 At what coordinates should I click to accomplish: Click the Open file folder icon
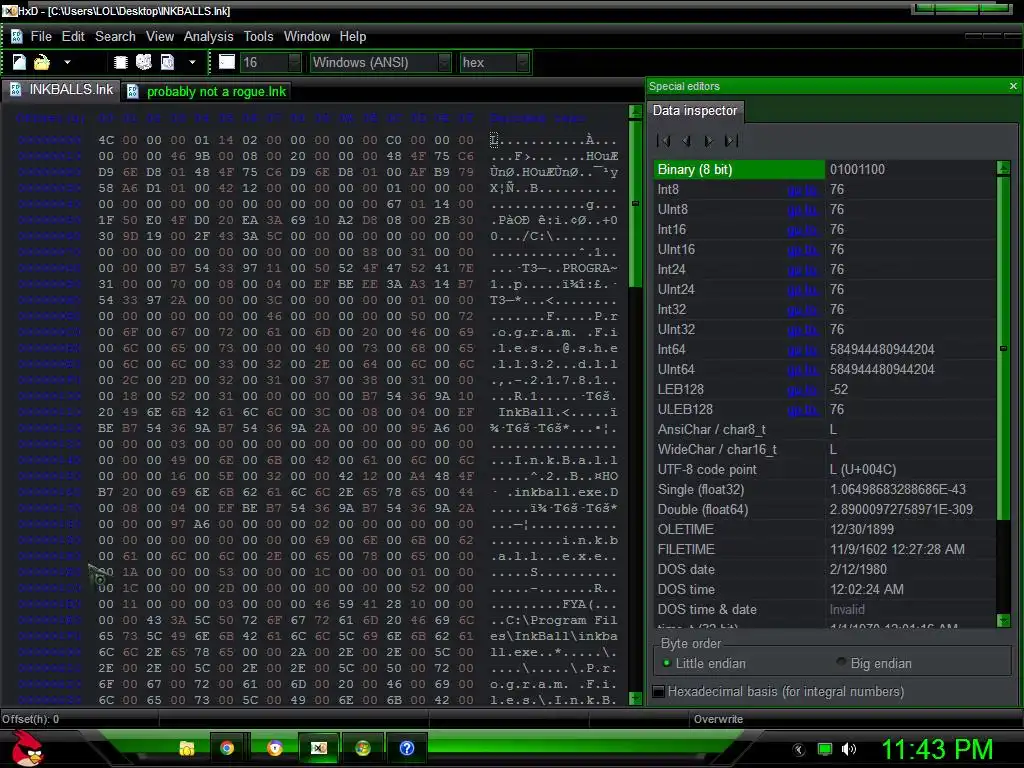tap(42, 62)
